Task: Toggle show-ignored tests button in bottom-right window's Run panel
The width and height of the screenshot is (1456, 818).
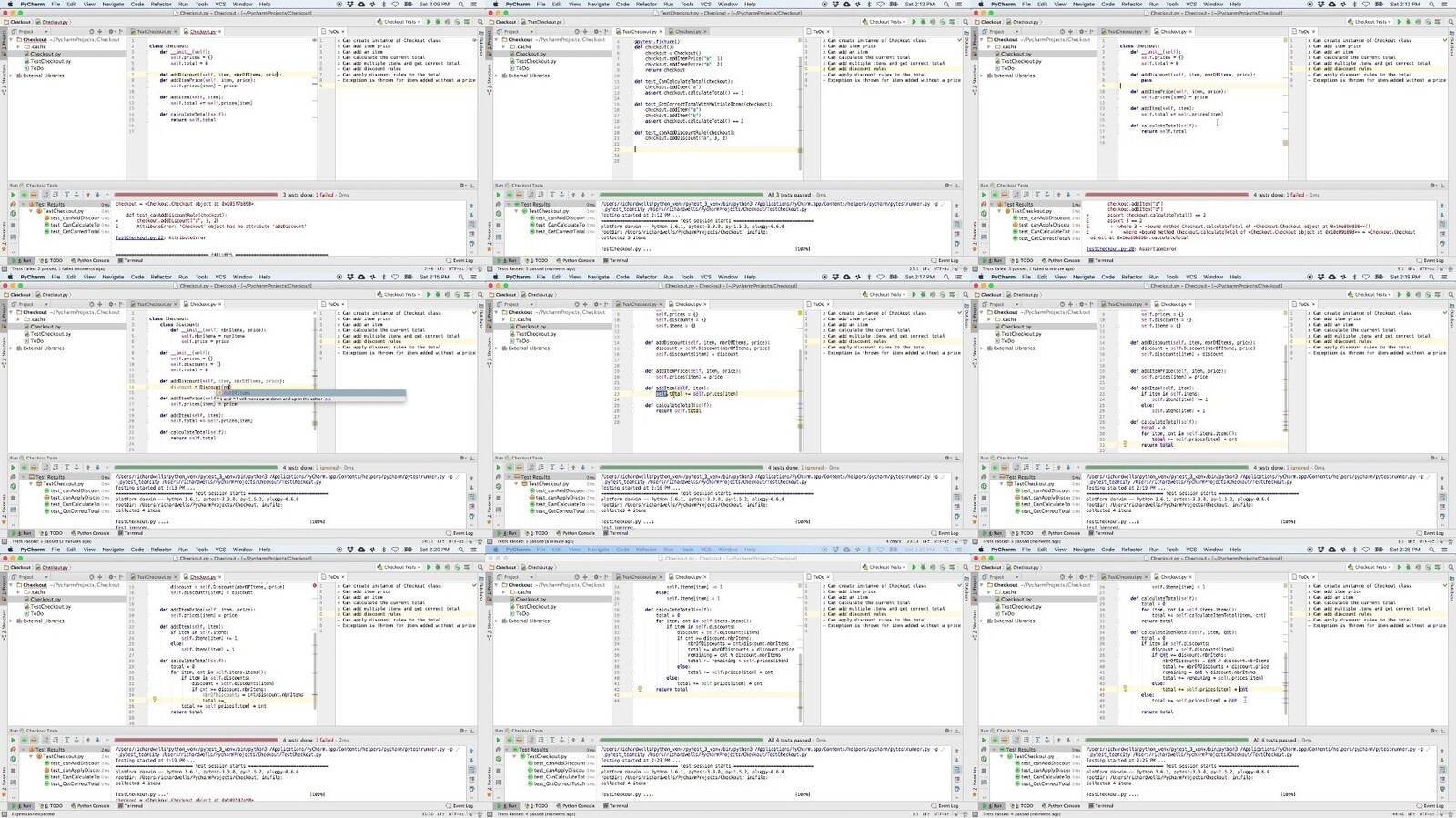Action: pyautogui.click(x=1005, y=740)
